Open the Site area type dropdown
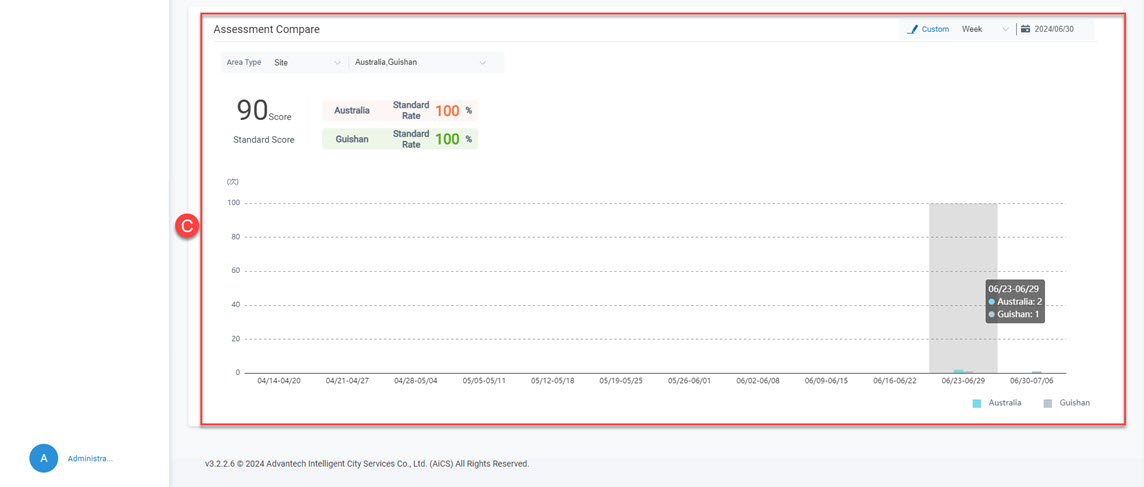Image resolution: width=1144 pixels, height=487 pixels. [x=306, y=63]
